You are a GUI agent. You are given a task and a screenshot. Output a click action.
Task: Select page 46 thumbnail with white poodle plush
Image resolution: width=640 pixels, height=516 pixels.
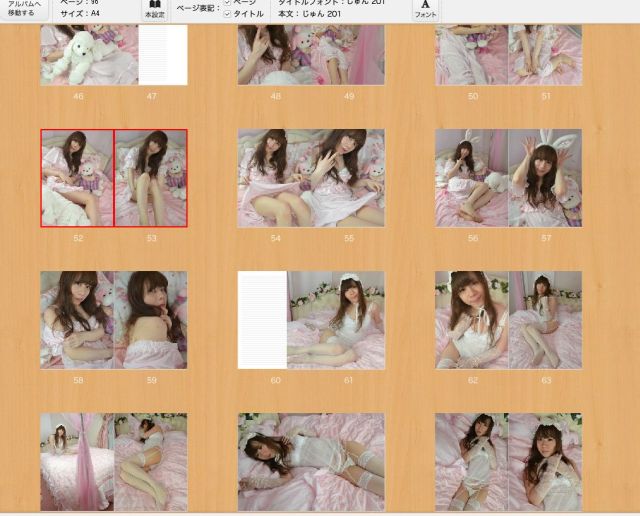point(89,55)
